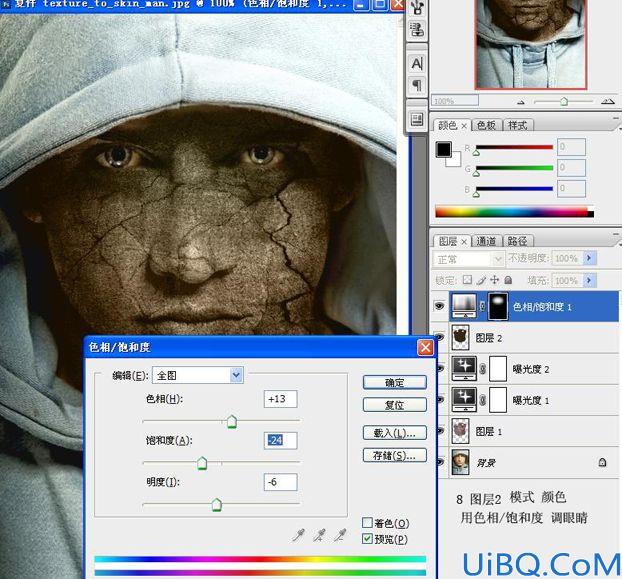Select subtract-from-sample eyedropper
Screen dimensions: 622x579
[x=340, y=535]
